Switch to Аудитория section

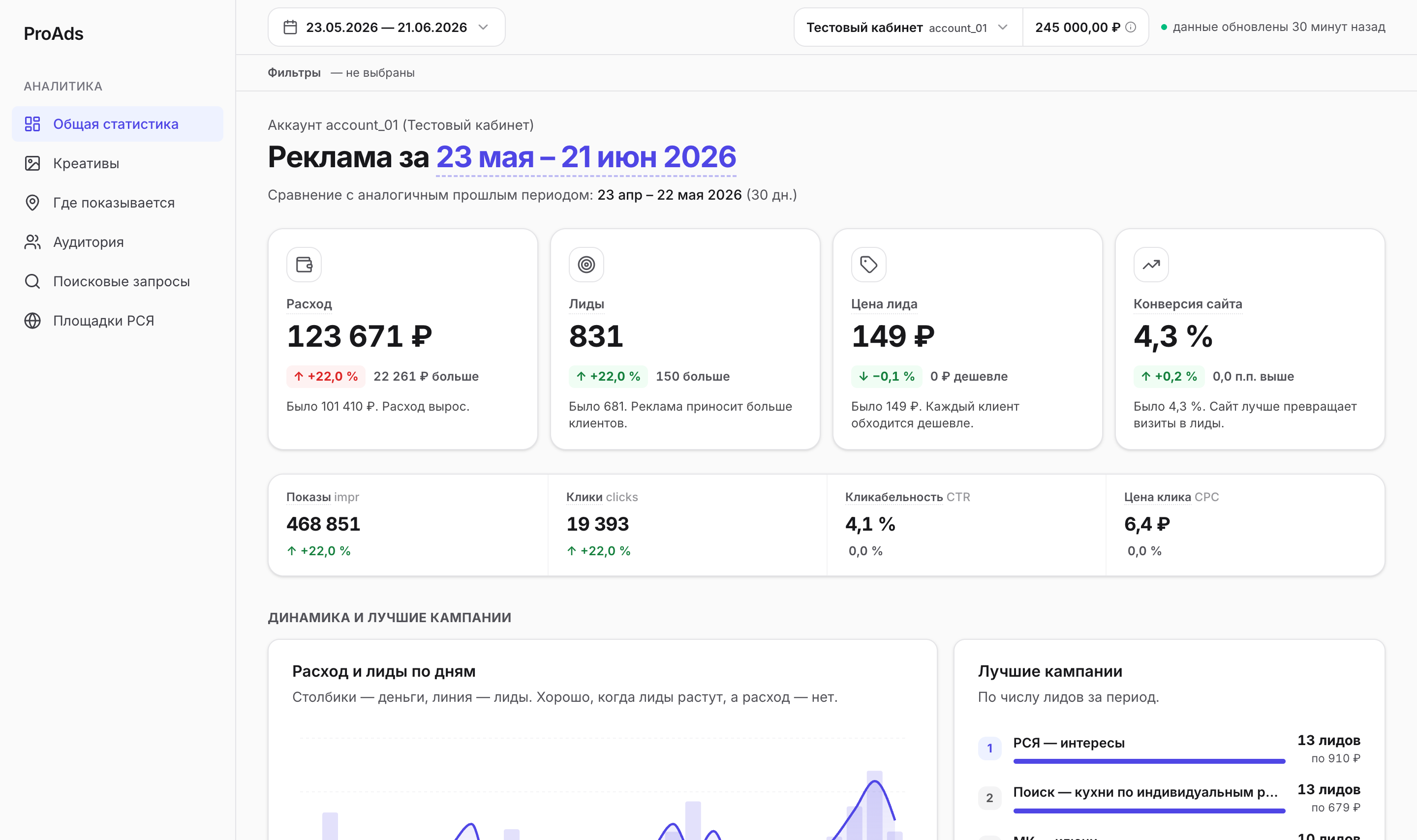click(x=117, y=242)
